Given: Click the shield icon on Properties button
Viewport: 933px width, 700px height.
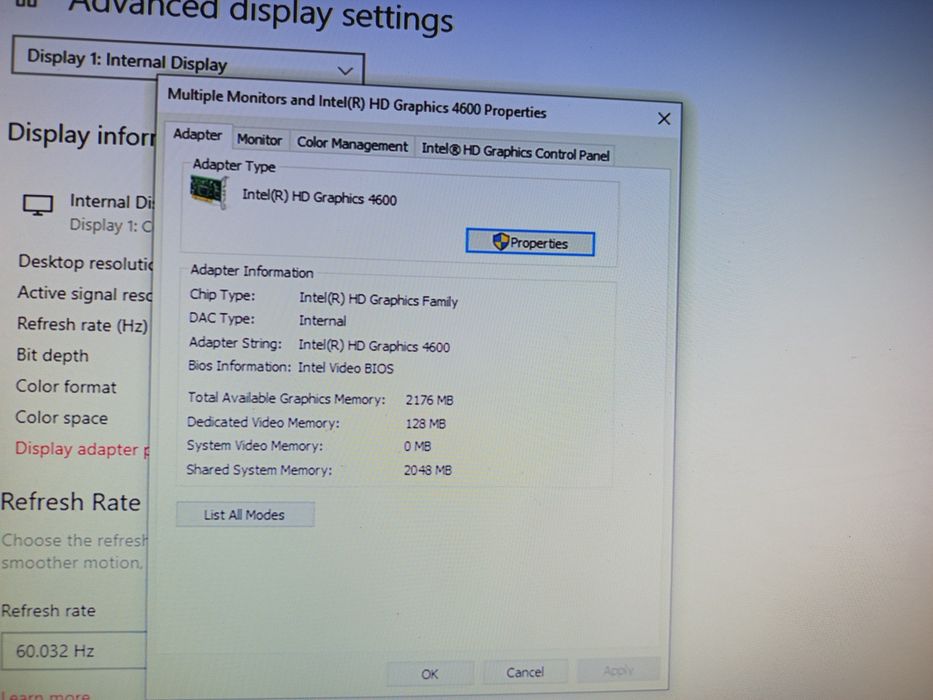Looking at the screenshot, I should (500, 241).
